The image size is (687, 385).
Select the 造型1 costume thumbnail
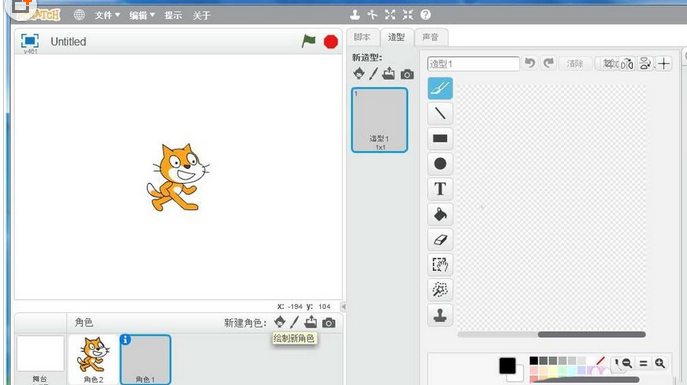(379, 120)
